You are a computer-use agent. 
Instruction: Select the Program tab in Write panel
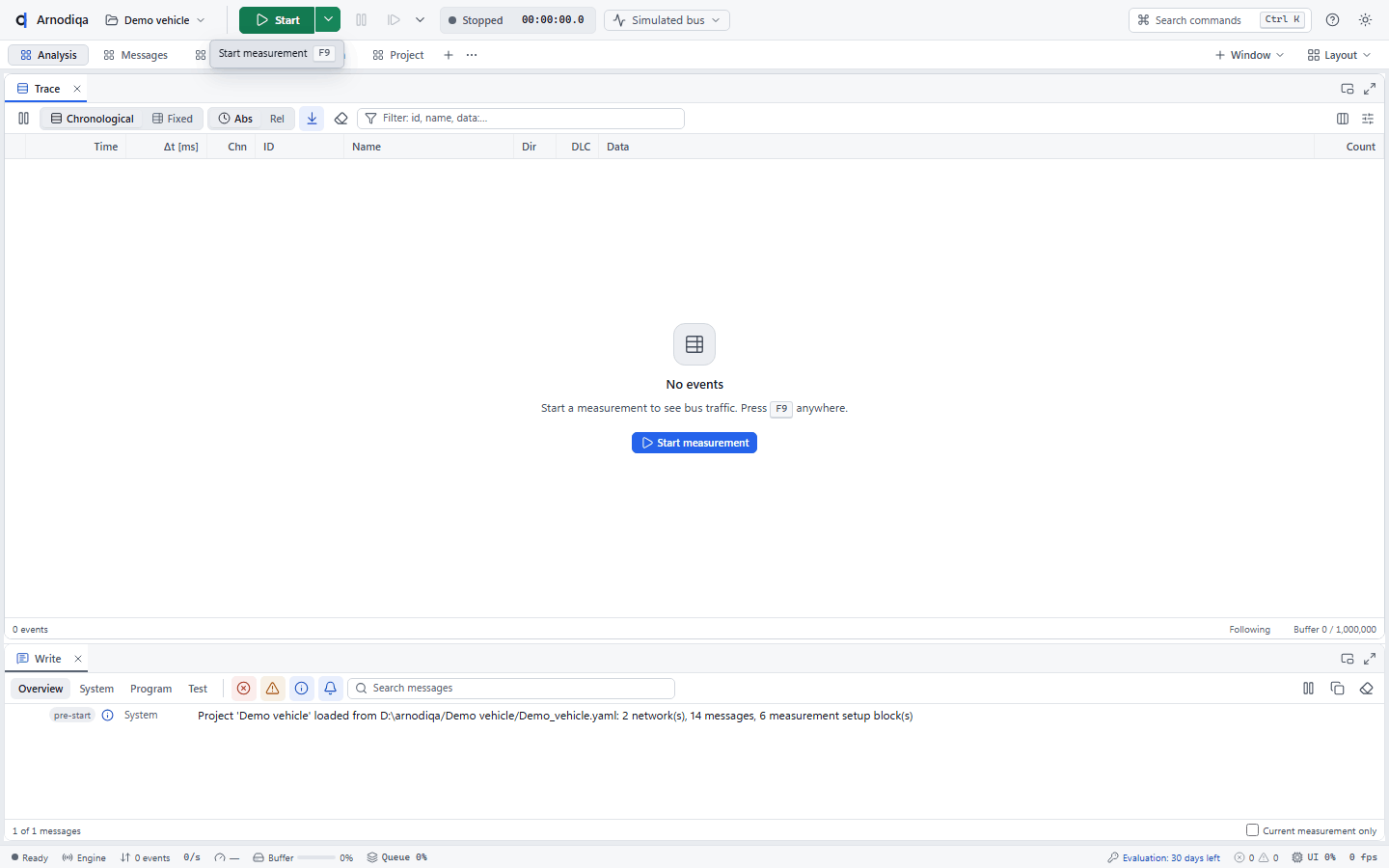pos(150,689)
